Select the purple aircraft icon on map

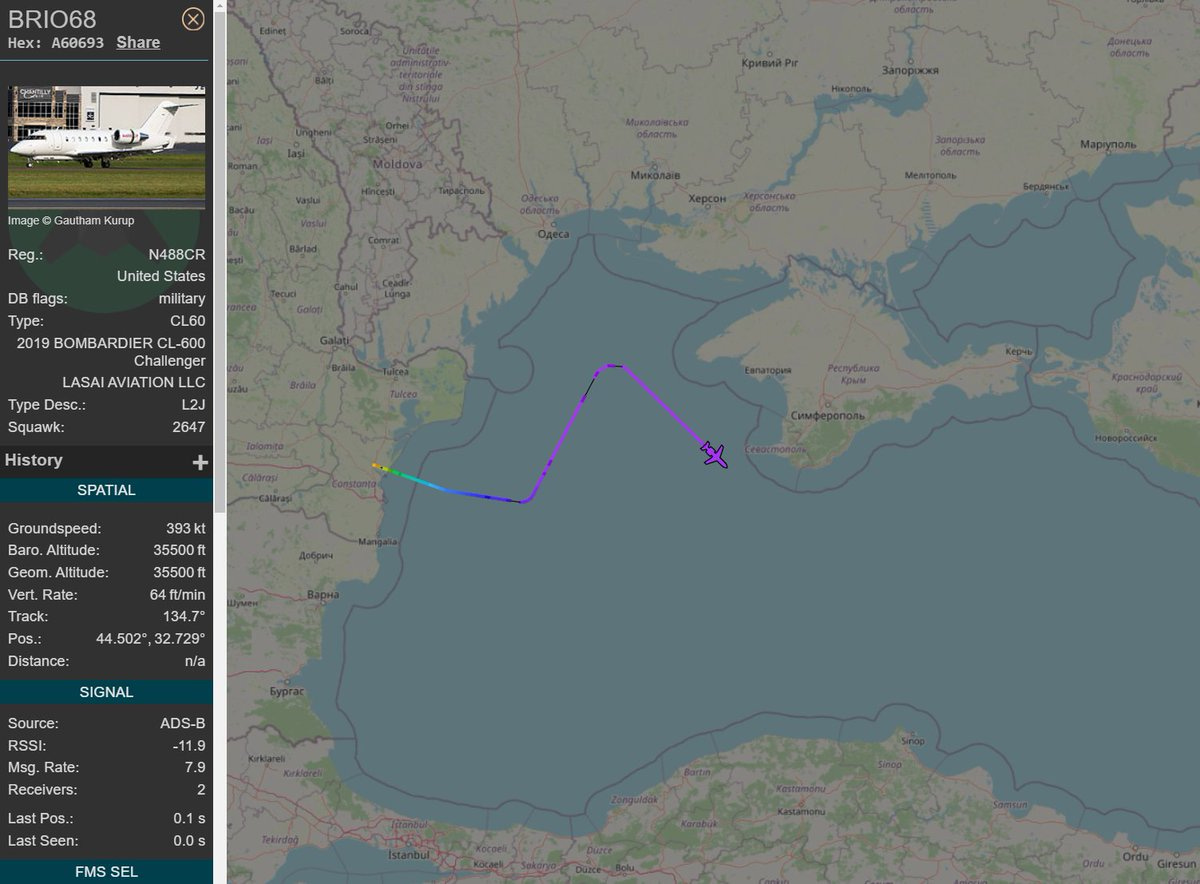714,454
